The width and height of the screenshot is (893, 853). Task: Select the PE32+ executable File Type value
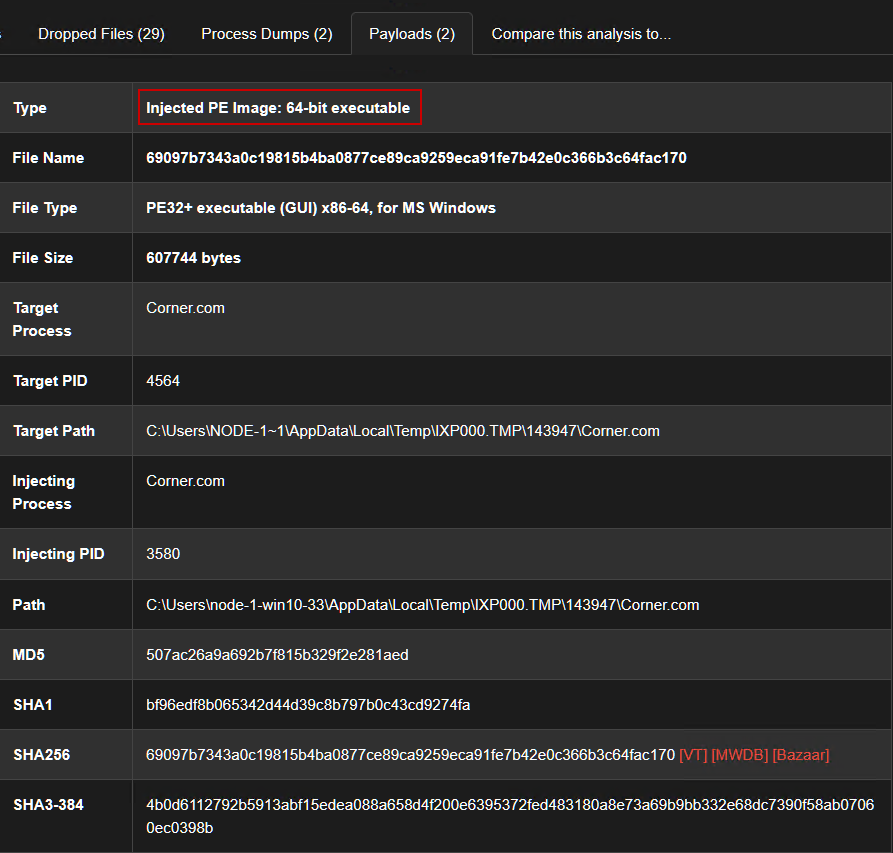[x=320, y=208]
